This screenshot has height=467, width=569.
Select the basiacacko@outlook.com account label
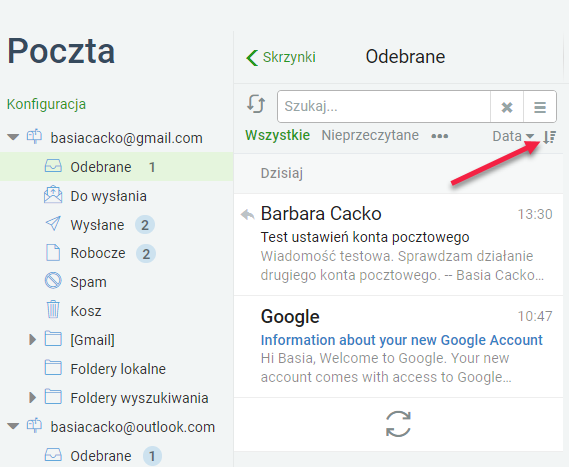point(133,427)
